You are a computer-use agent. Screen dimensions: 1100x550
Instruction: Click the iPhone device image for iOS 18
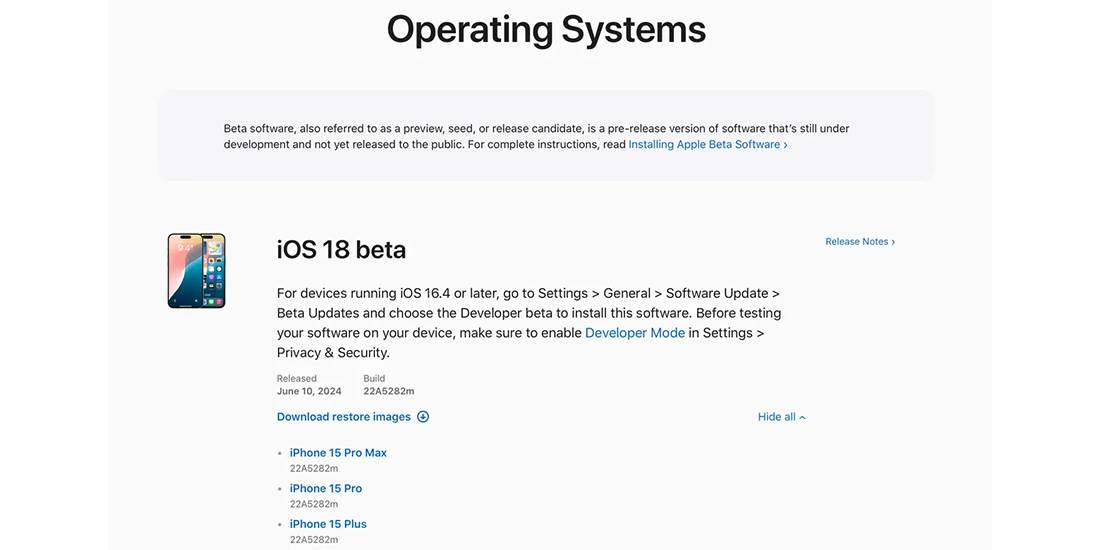(196, 271)
